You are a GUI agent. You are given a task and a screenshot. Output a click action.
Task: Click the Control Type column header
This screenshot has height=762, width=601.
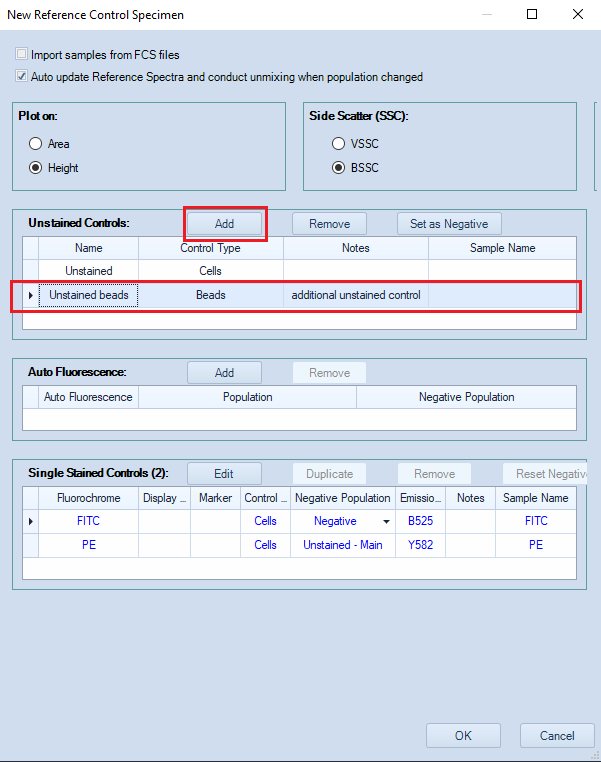[210, 248]
